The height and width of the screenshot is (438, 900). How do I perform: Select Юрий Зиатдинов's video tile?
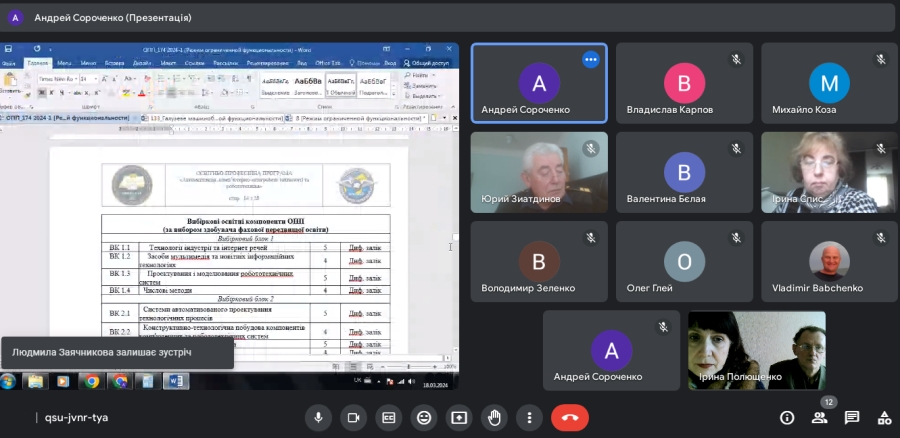pos(539,172)
